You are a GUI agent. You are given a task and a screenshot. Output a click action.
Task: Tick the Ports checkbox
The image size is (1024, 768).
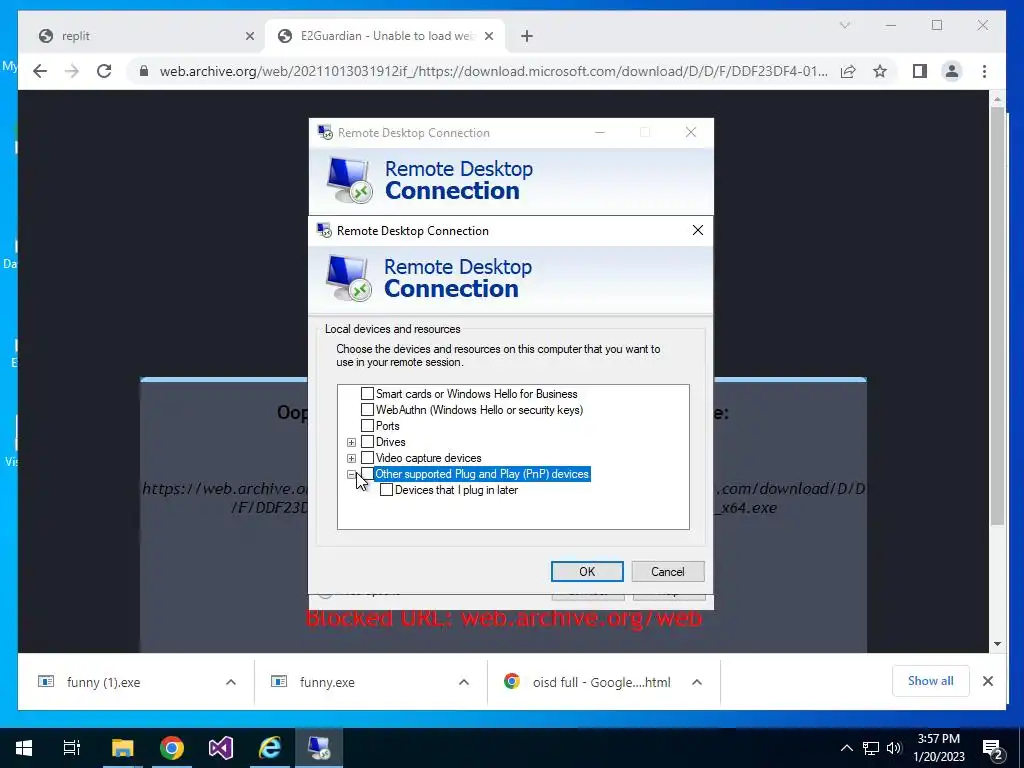click(368, 426)
